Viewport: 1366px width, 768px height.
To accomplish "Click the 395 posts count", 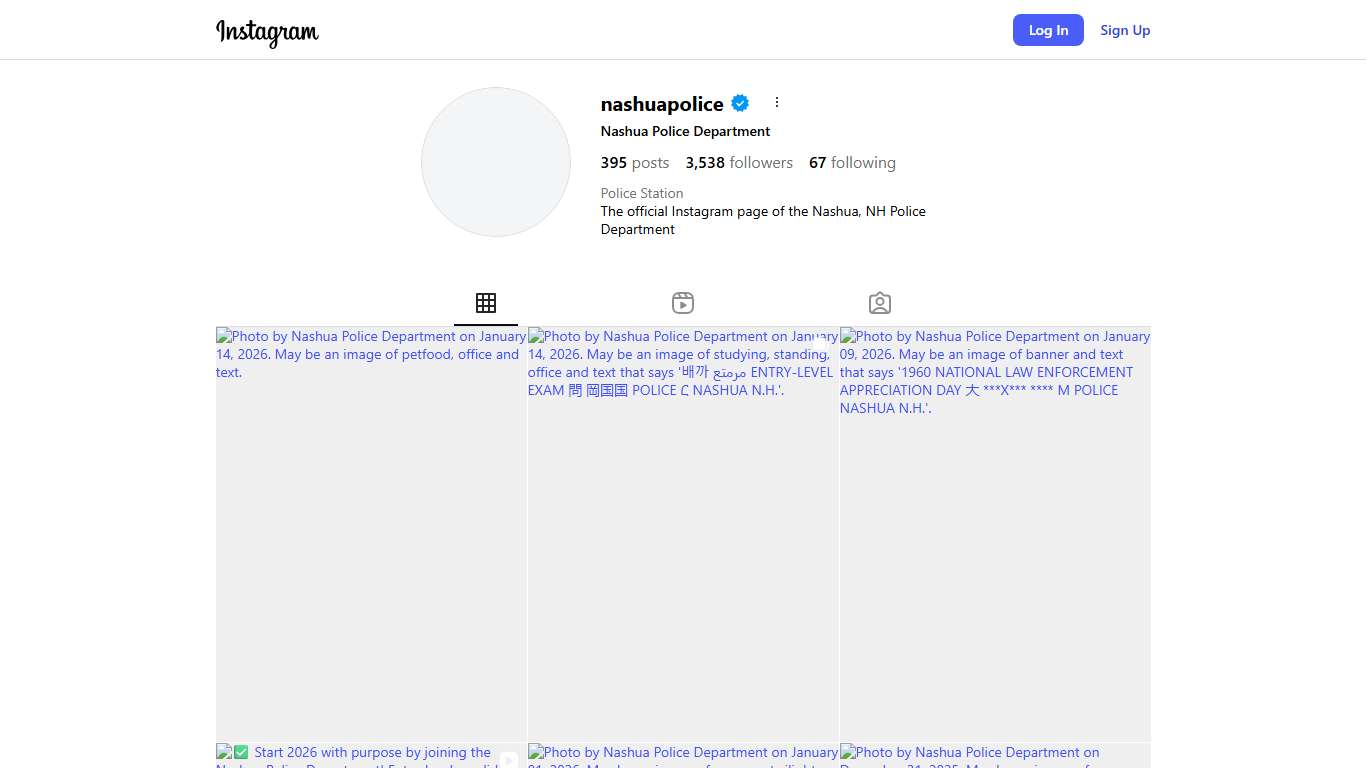I will click(x=635, y=163).
